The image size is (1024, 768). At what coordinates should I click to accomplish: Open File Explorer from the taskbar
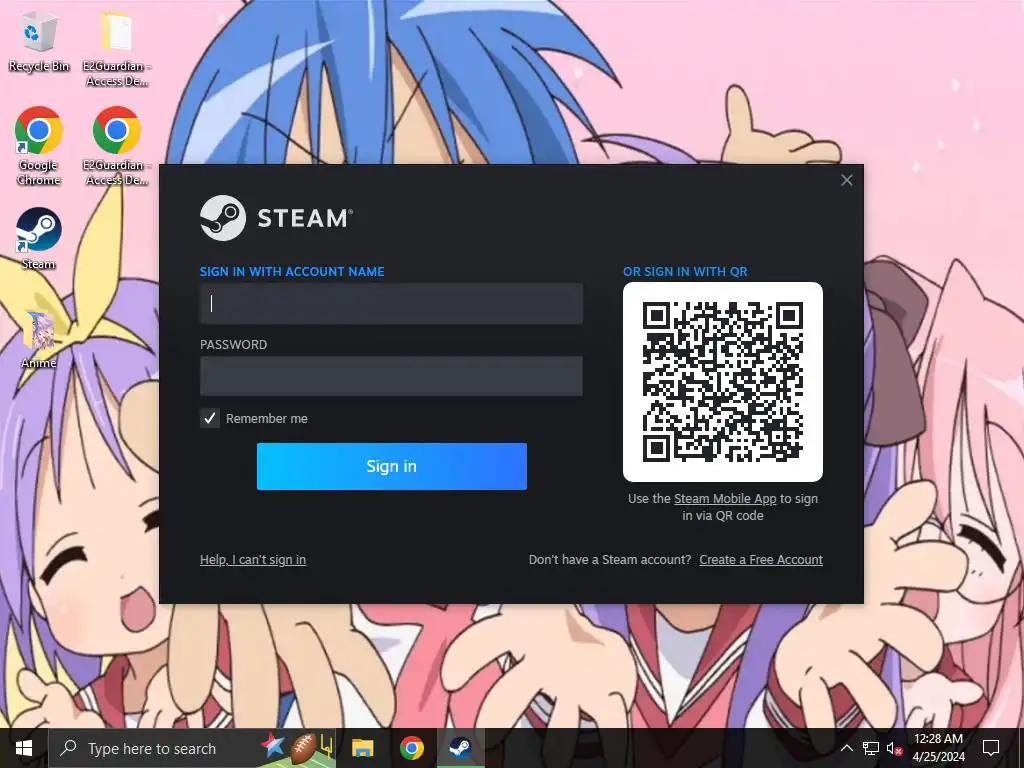point(362,748)
